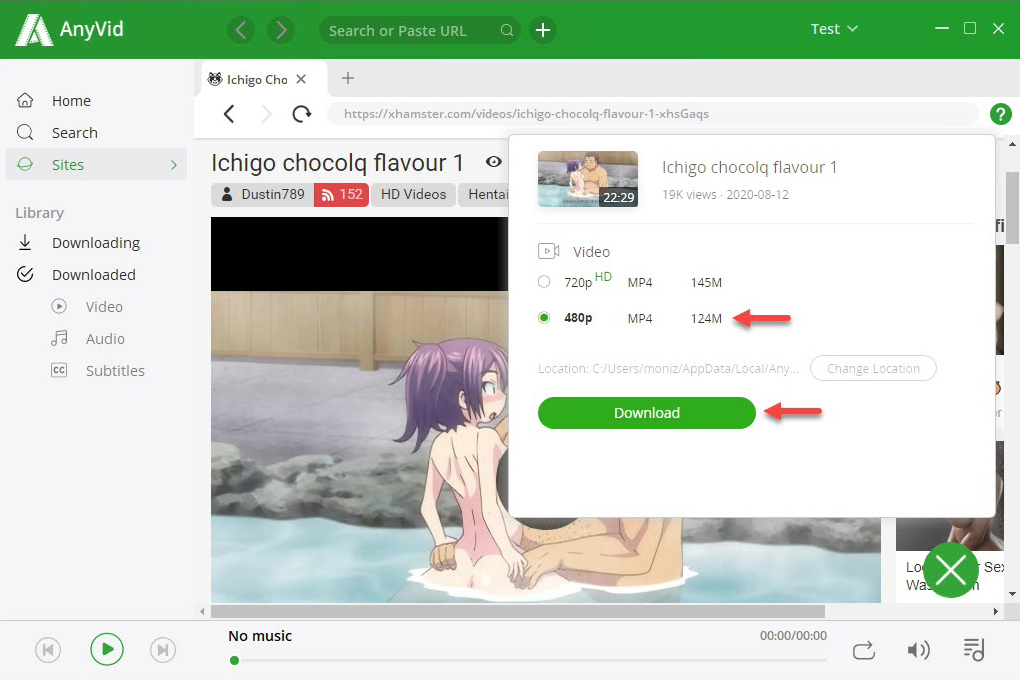Click the Home house icon

tap(25, 100)
